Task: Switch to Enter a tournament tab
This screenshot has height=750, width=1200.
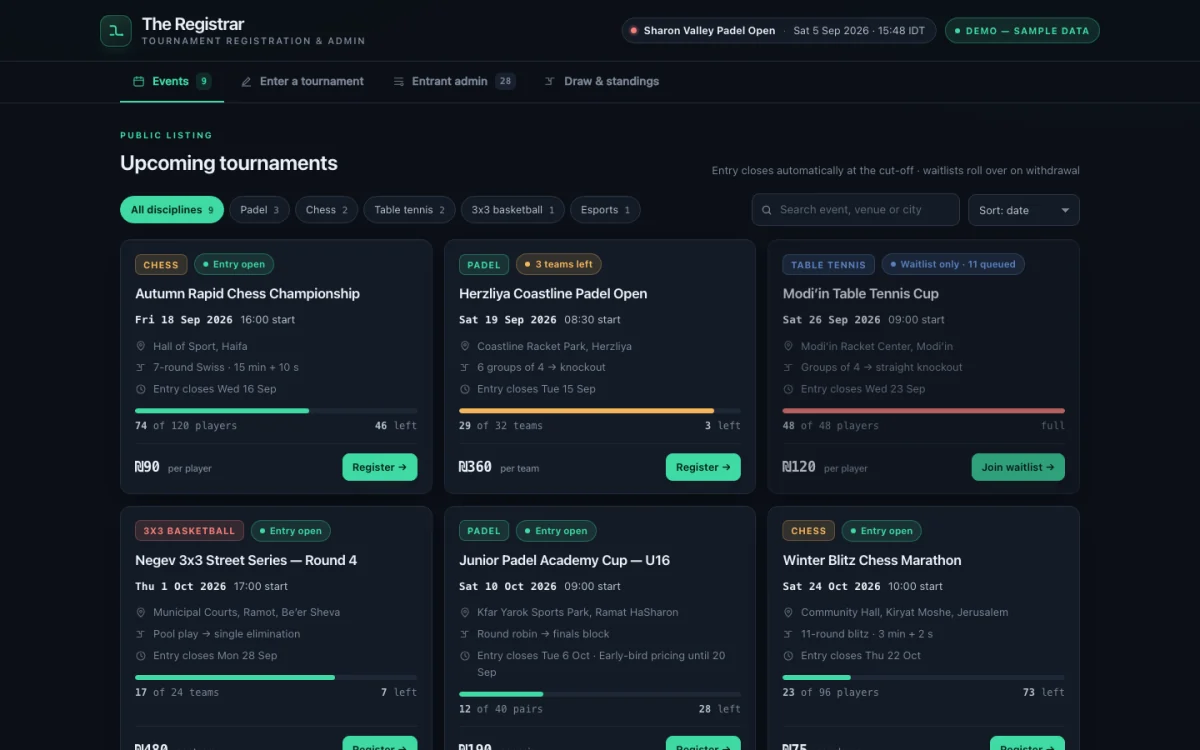Action: coord(302,82)
